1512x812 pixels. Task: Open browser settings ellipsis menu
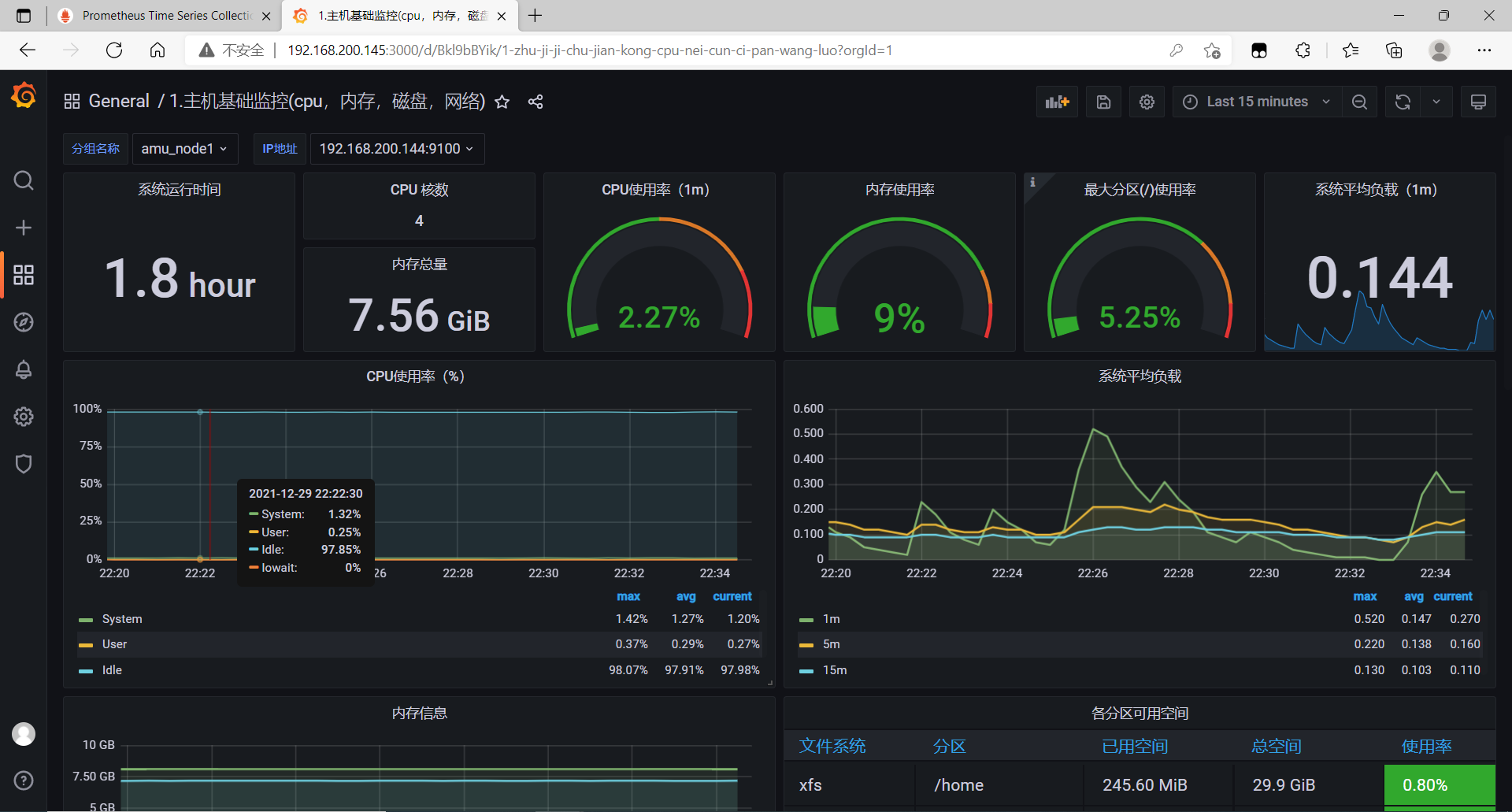[1484, 50]
